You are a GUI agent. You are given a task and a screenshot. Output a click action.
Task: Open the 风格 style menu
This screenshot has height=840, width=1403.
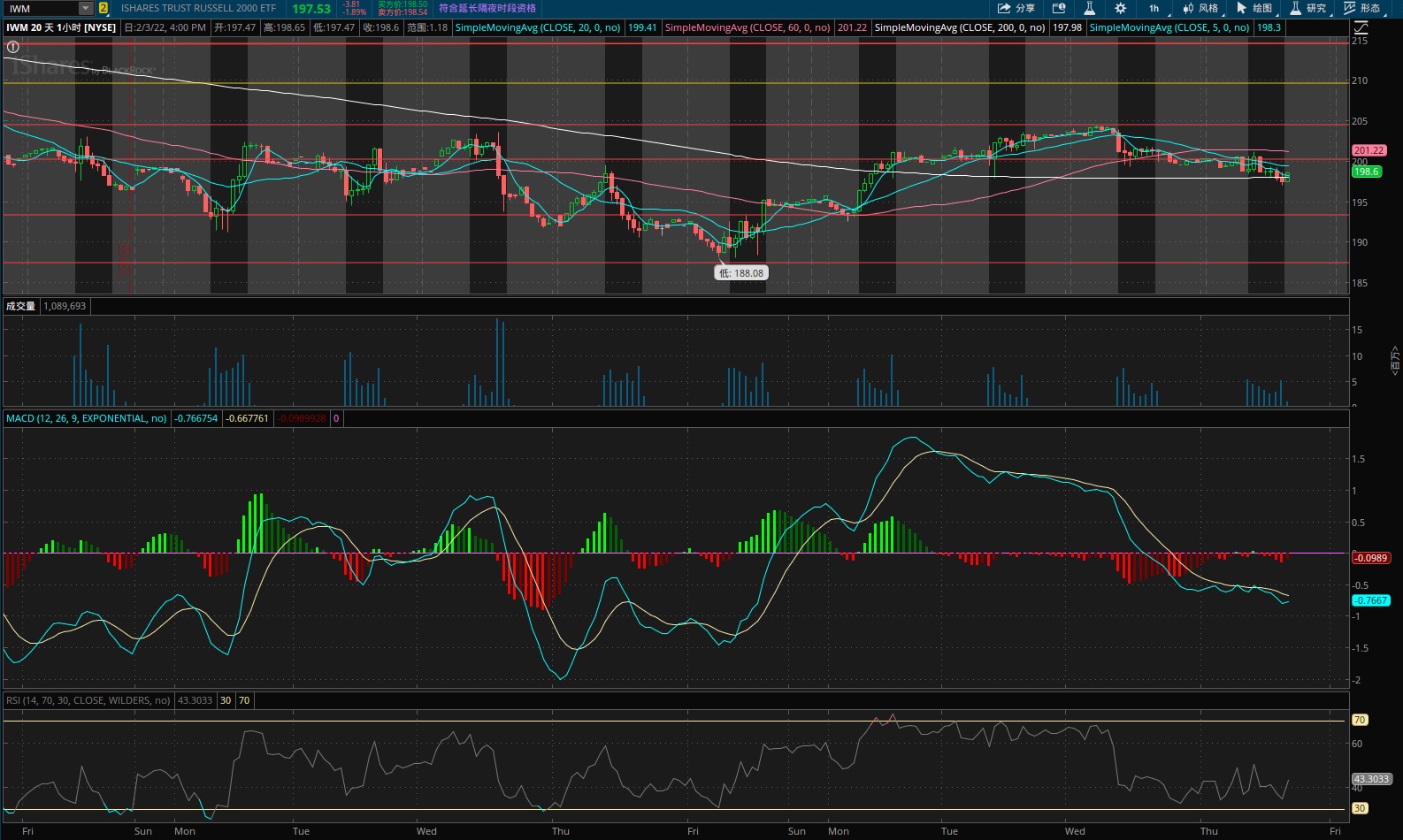[1200, 8]
